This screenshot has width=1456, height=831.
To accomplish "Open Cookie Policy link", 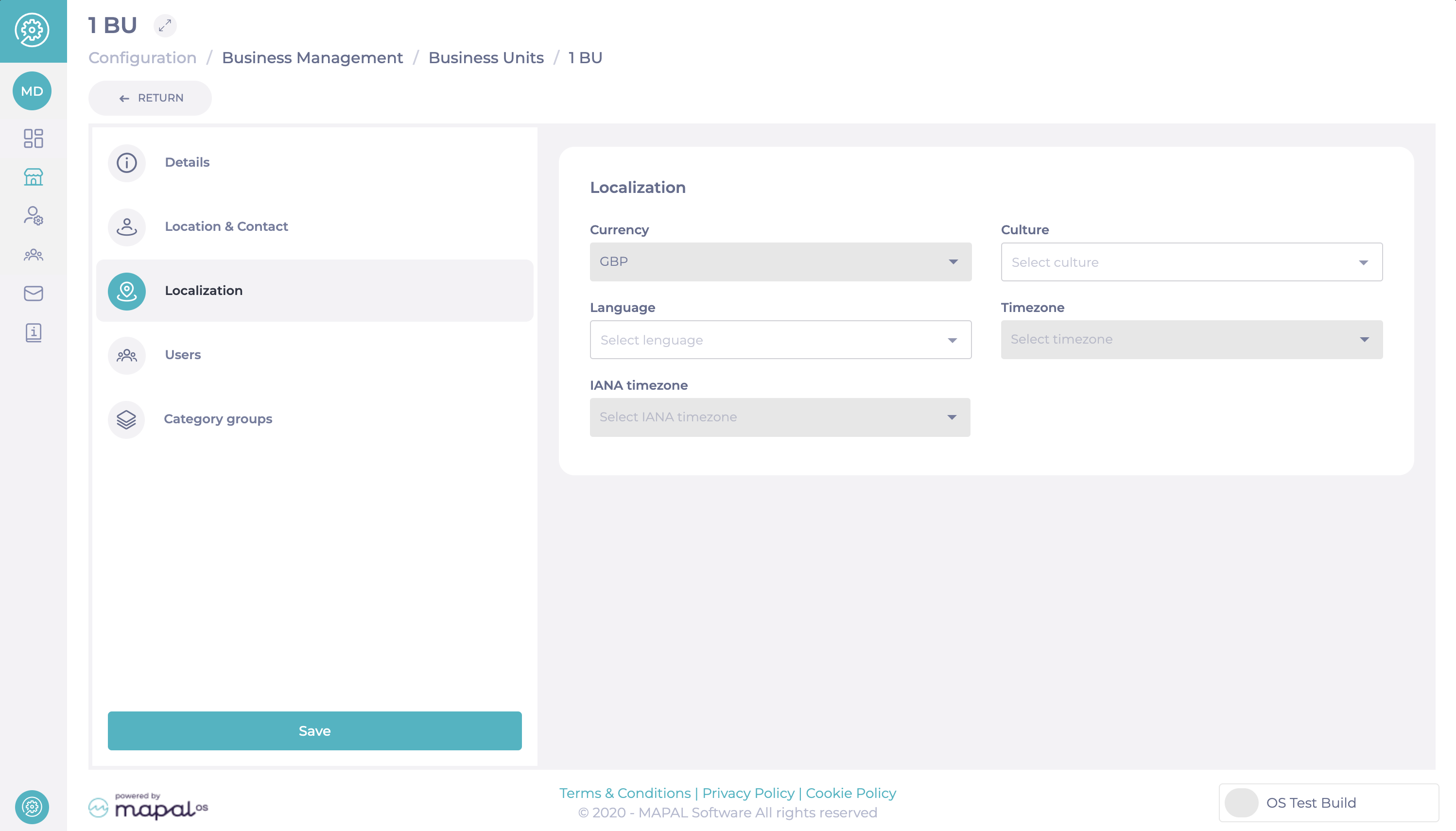I will click(x=850, y=793).
